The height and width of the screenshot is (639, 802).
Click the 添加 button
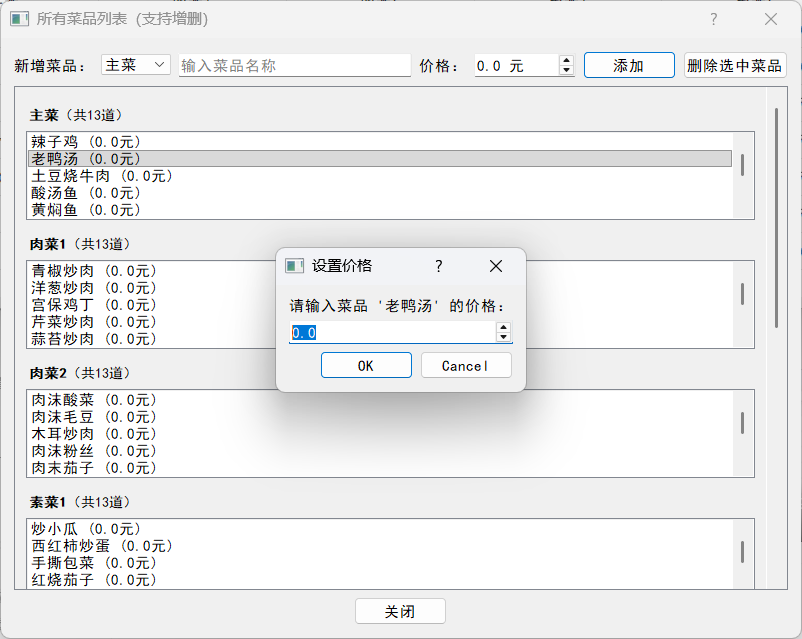pos(629,65)
